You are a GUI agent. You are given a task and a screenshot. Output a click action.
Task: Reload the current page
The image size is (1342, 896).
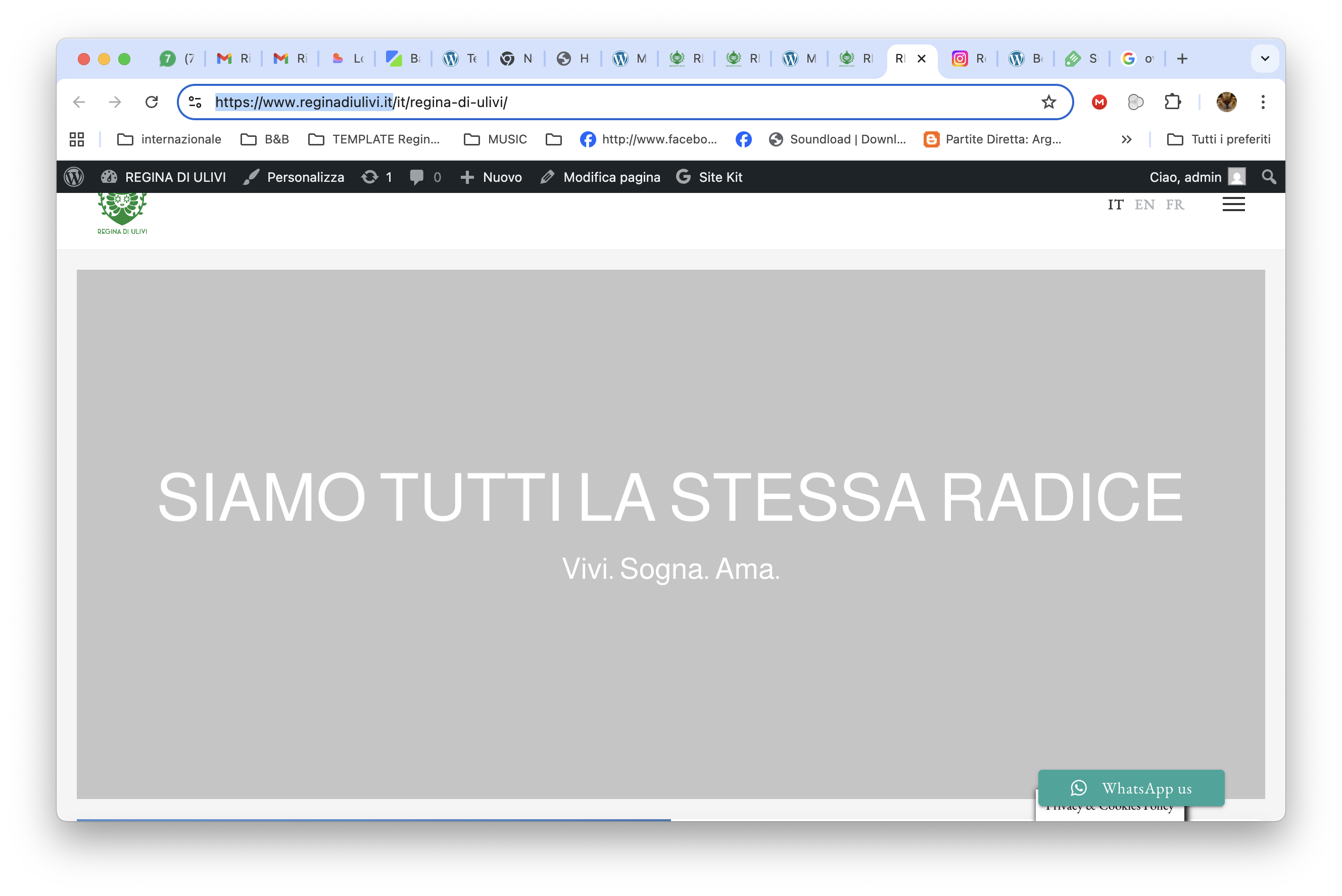152,103
